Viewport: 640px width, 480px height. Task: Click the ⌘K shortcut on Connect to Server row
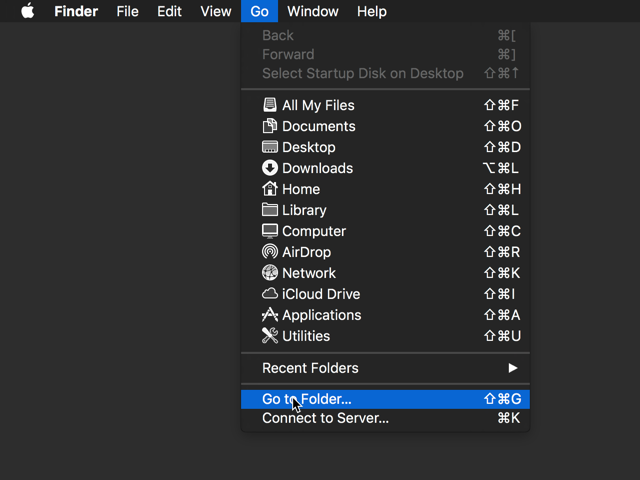point(509,418)
